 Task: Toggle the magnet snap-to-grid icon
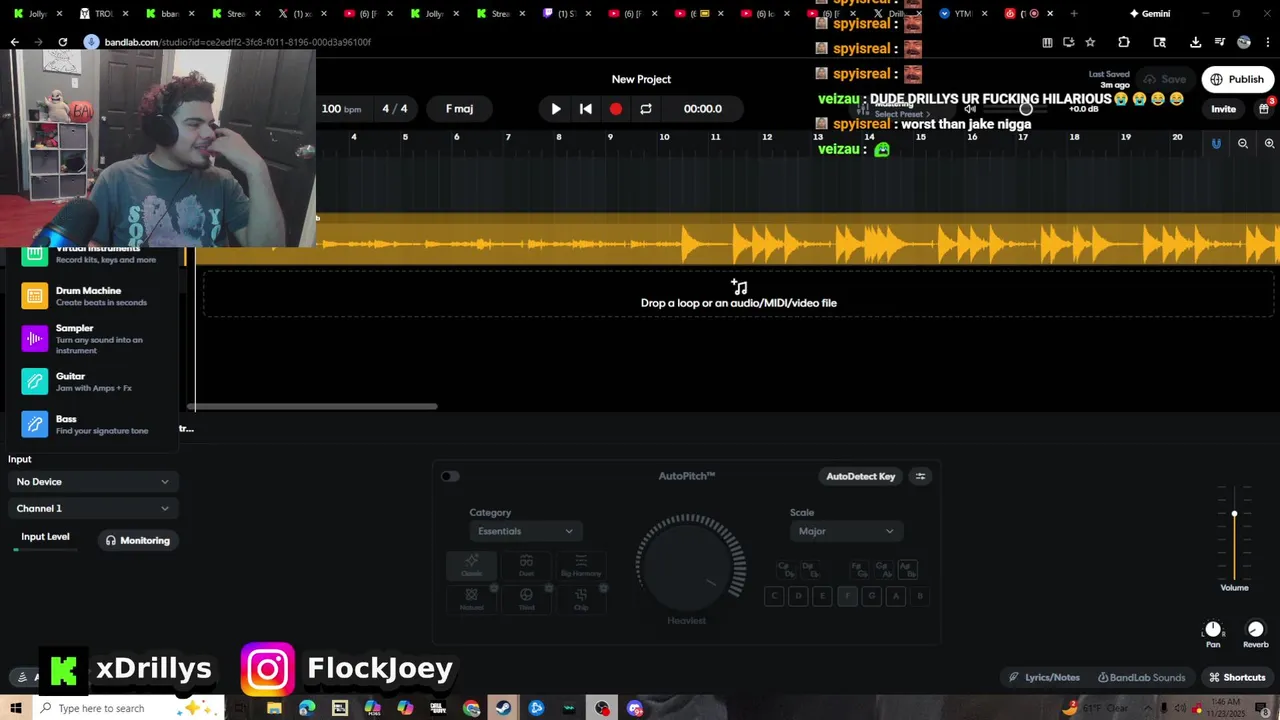(x=1216, y=144)
